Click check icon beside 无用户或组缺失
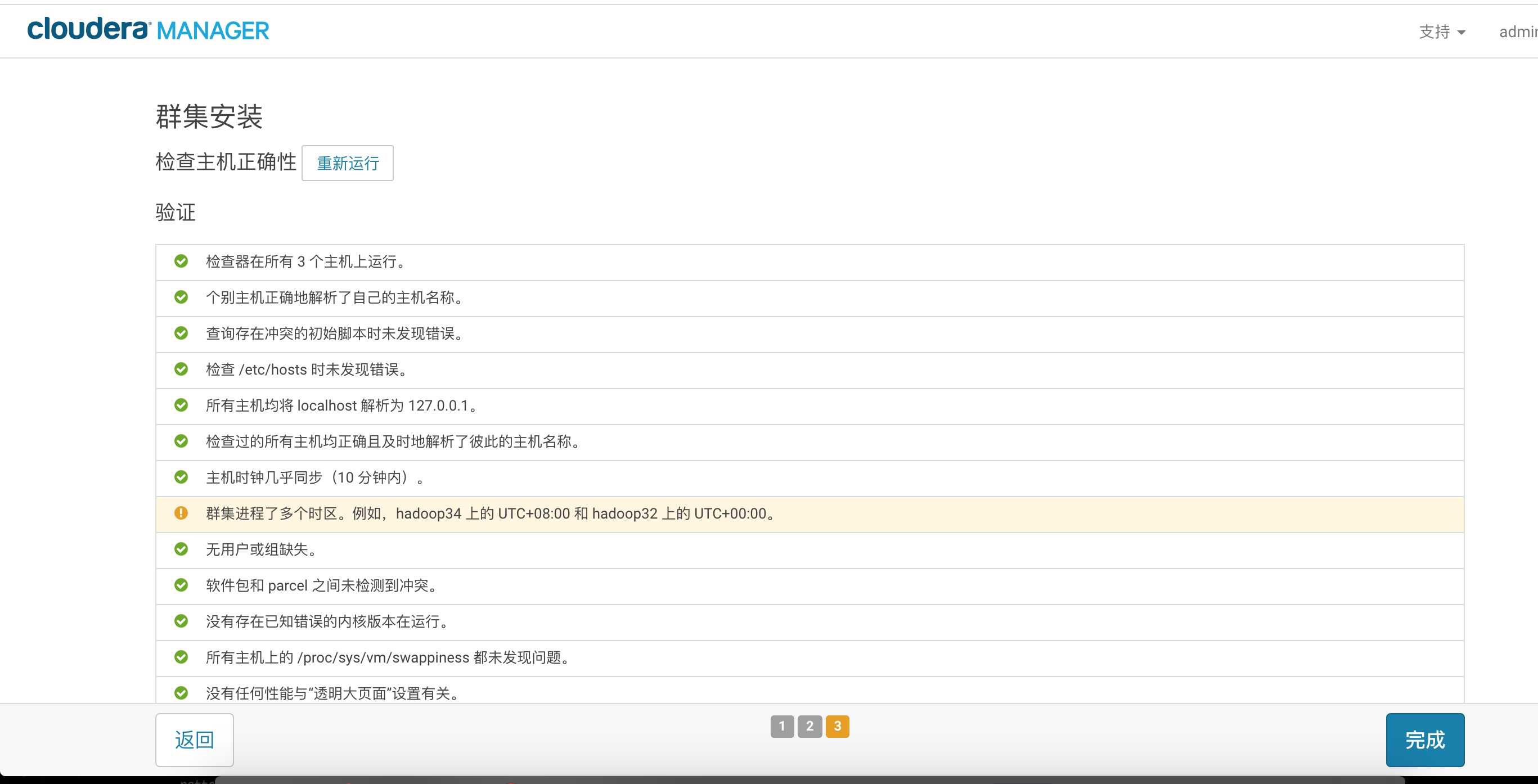This screenshot has height=784, width=1538. pyautogui.click(x=181, y=549)
